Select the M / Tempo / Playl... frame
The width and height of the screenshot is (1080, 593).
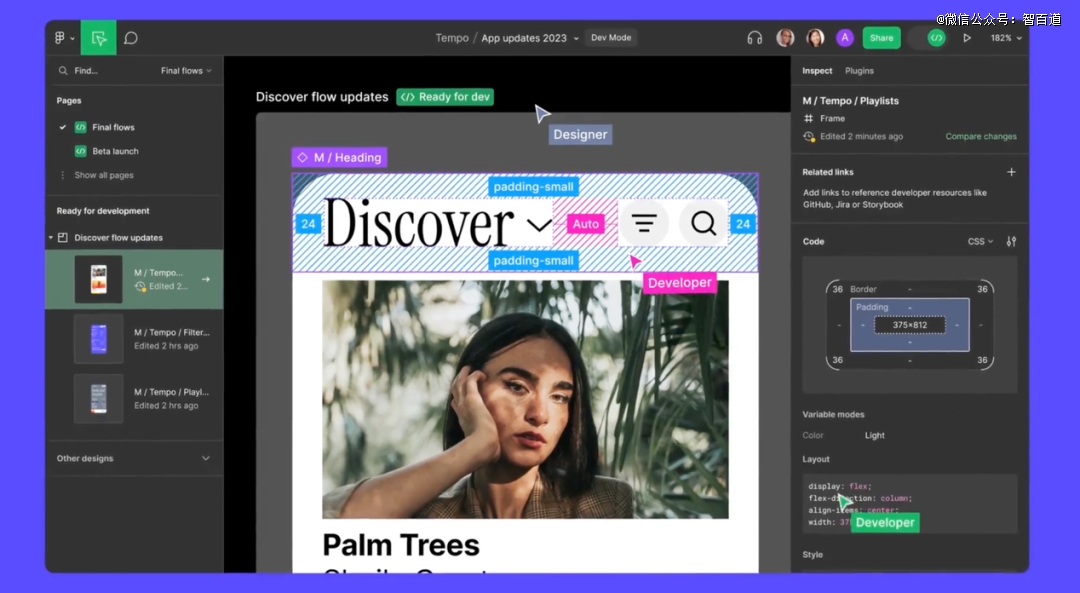coord(134,399)
